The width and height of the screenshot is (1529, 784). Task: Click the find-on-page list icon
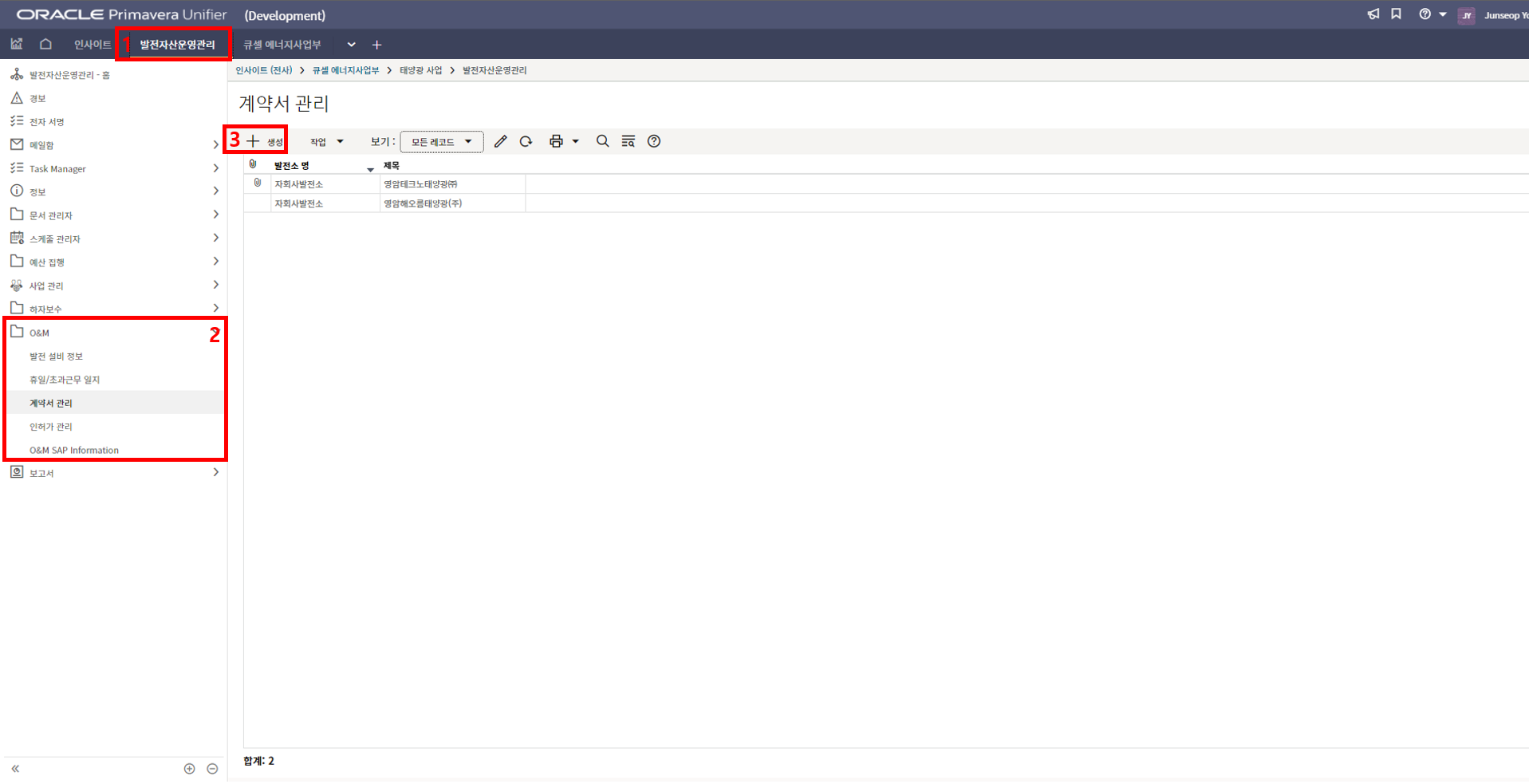(629, 141)
